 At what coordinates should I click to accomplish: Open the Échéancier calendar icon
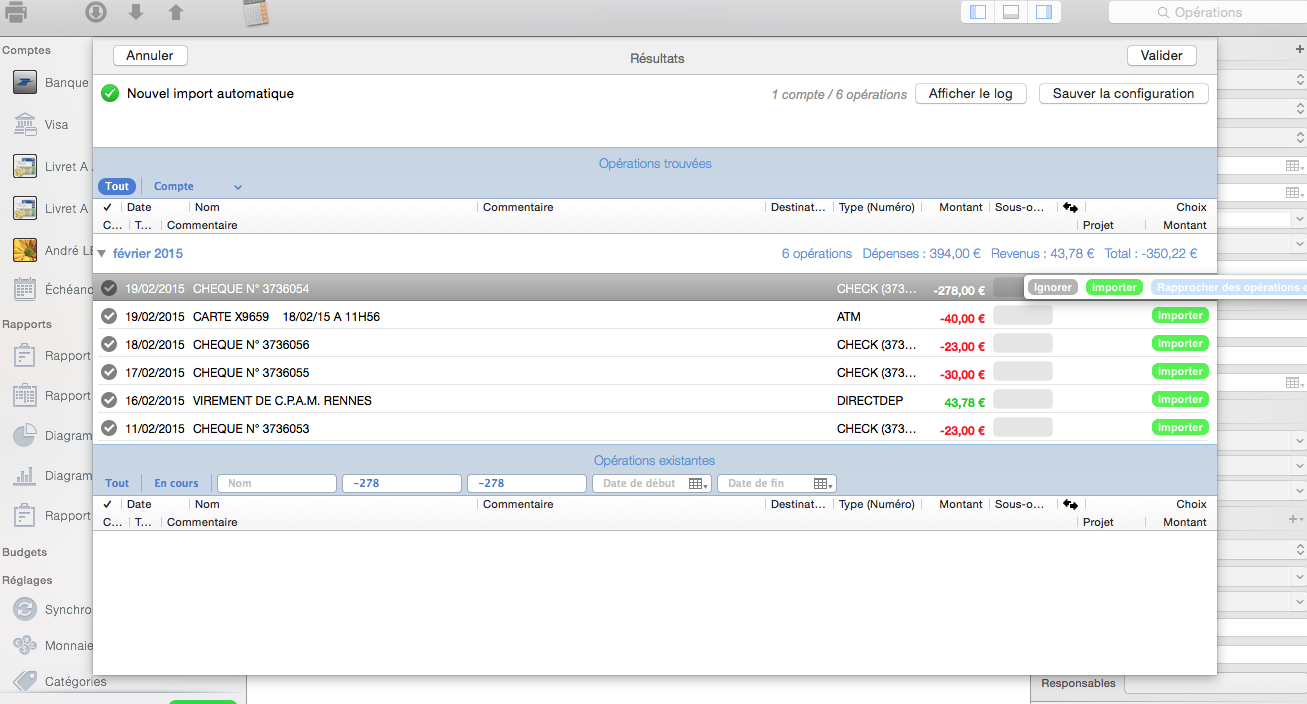(x=25, y=289)
